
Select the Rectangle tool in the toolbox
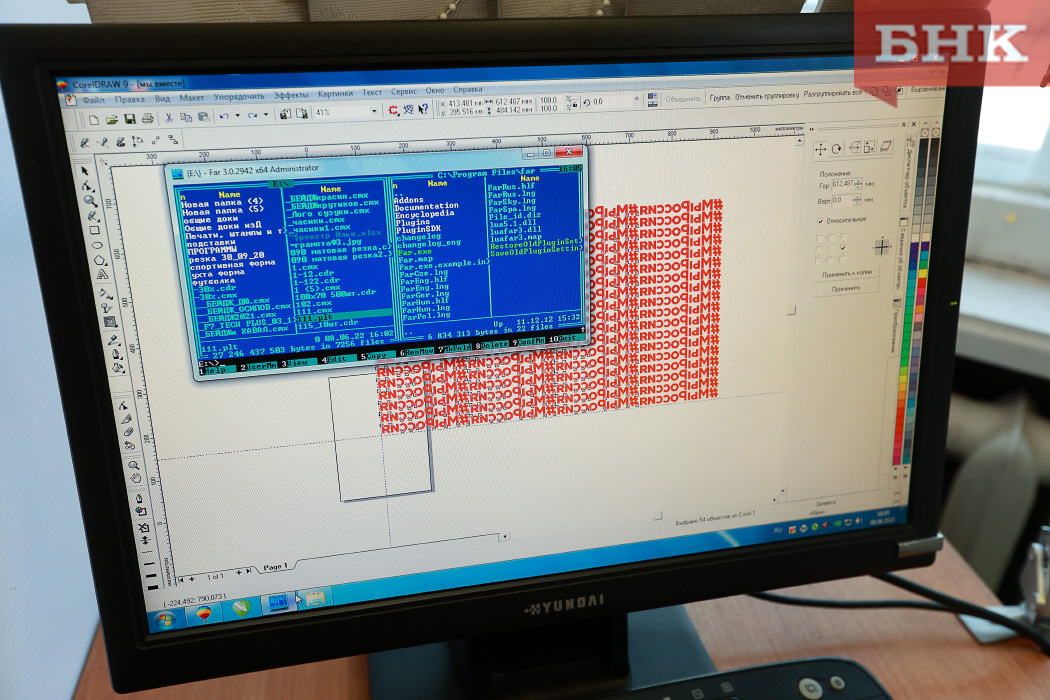coord(95,230)
